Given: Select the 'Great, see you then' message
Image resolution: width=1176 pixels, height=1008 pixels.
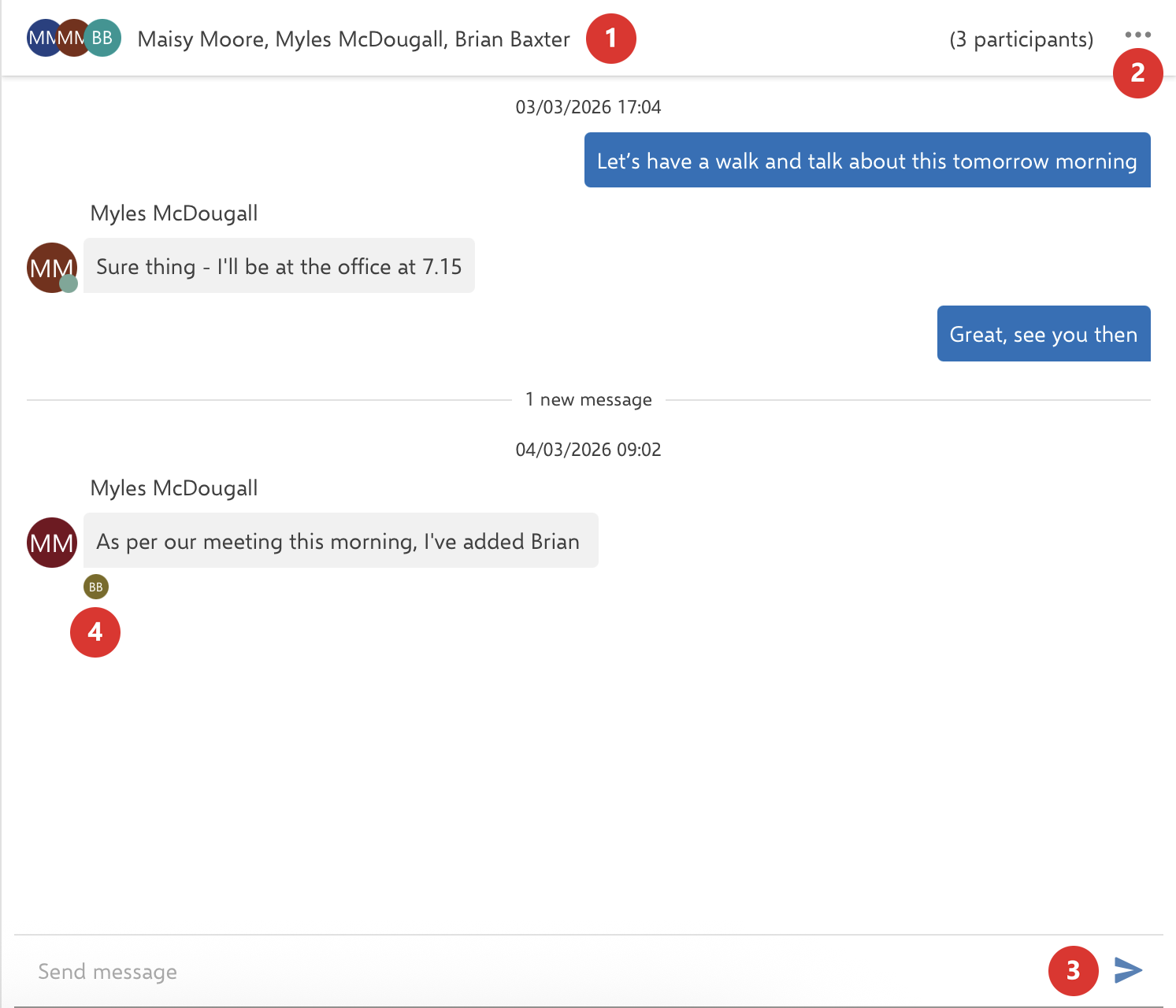Looking at the screenshot, I should [x=1044, y=333].
